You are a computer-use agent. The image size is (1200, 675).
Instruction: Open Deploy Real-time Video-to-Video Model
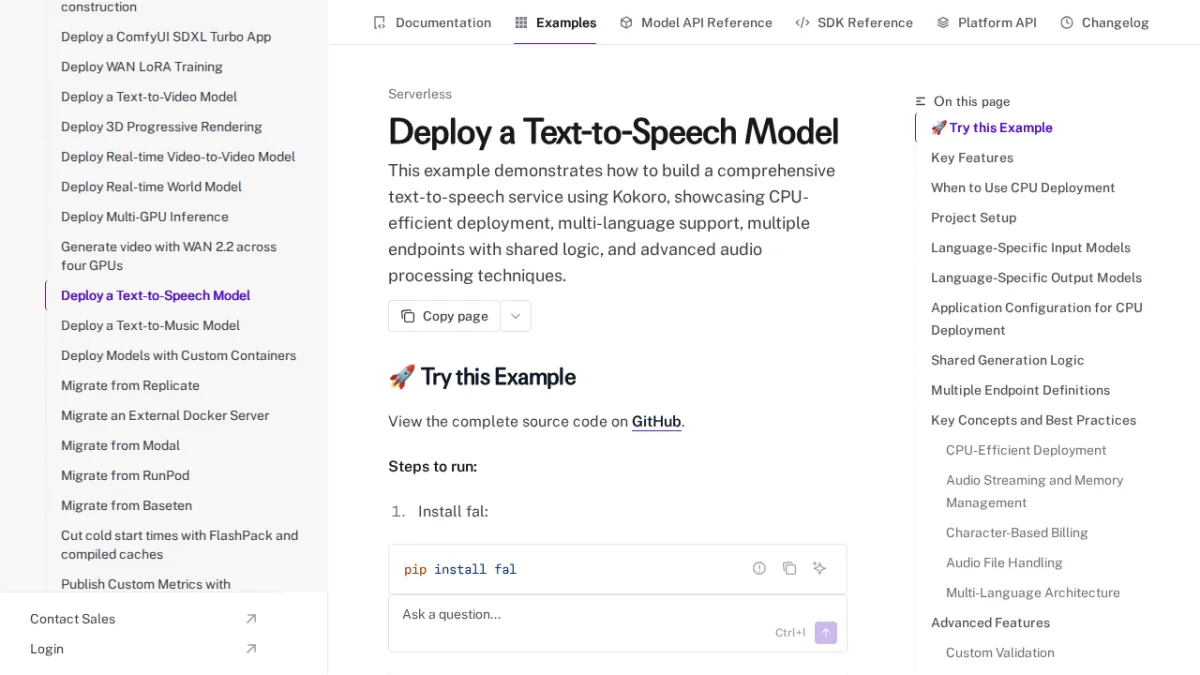(178, 156)
